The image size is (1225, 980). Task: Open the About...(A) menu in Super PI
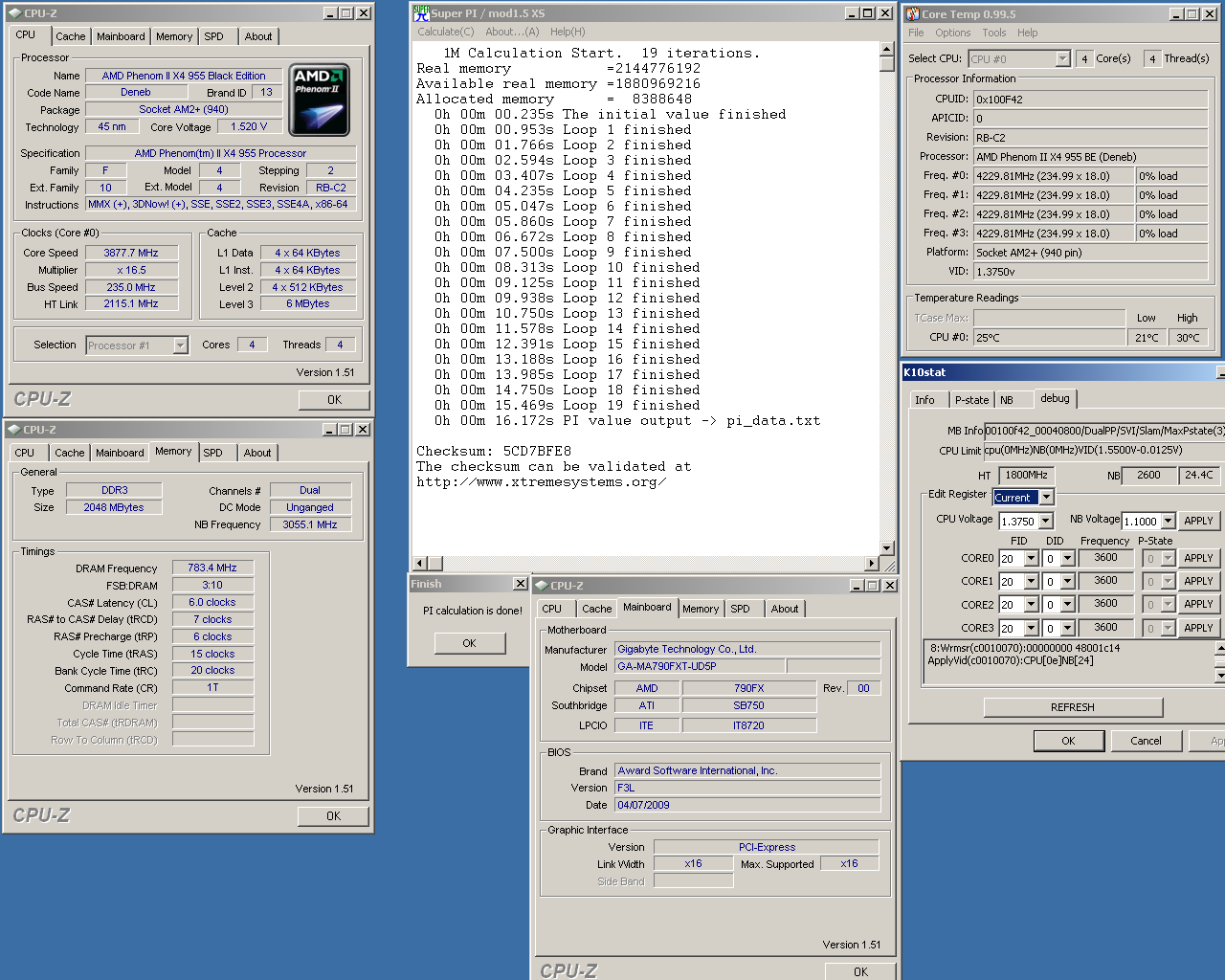pyautogui.click(x=512, y=32)
